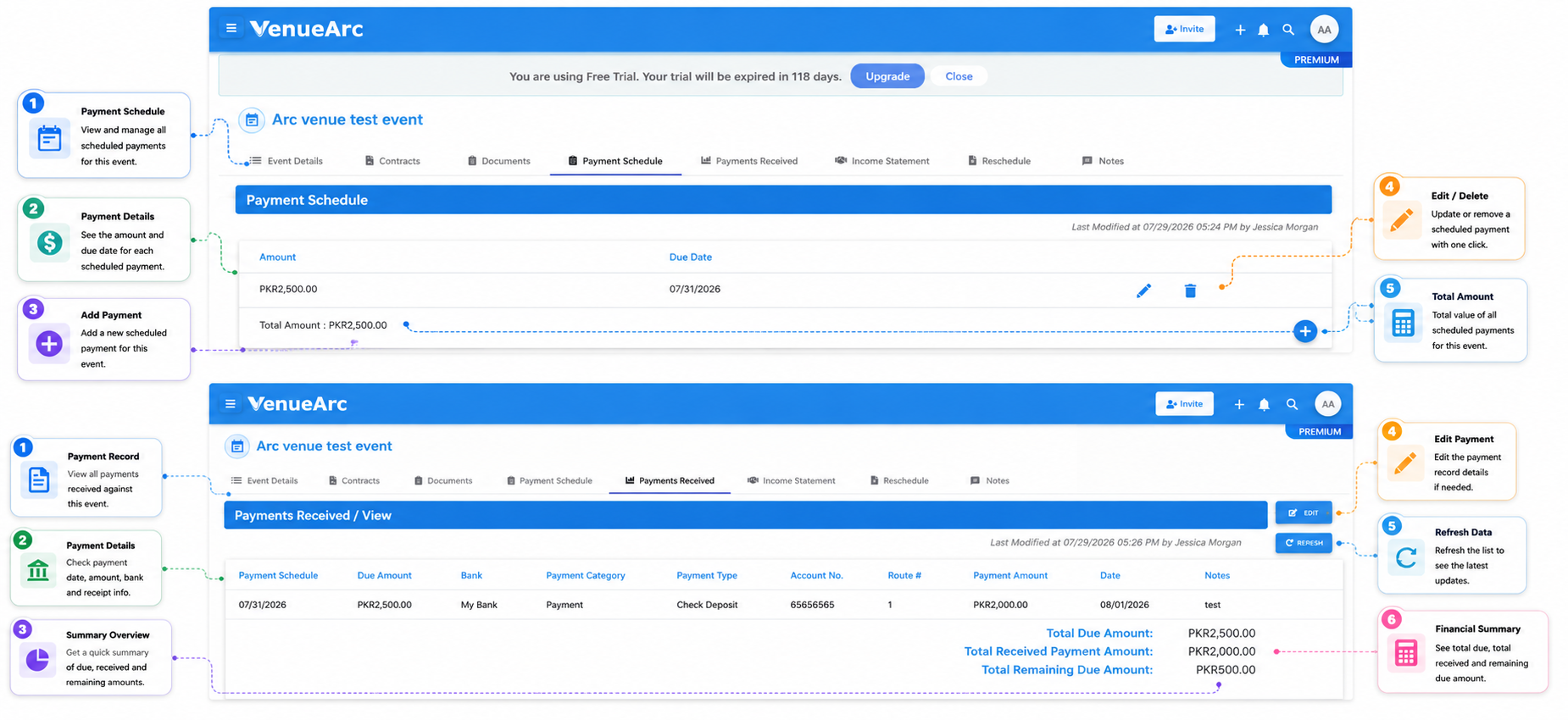Delete the 07/31/2026 scheduled payment with the trash icon
The width and height of the screenshot is (1568, 720).
(x=1190, y=291)
